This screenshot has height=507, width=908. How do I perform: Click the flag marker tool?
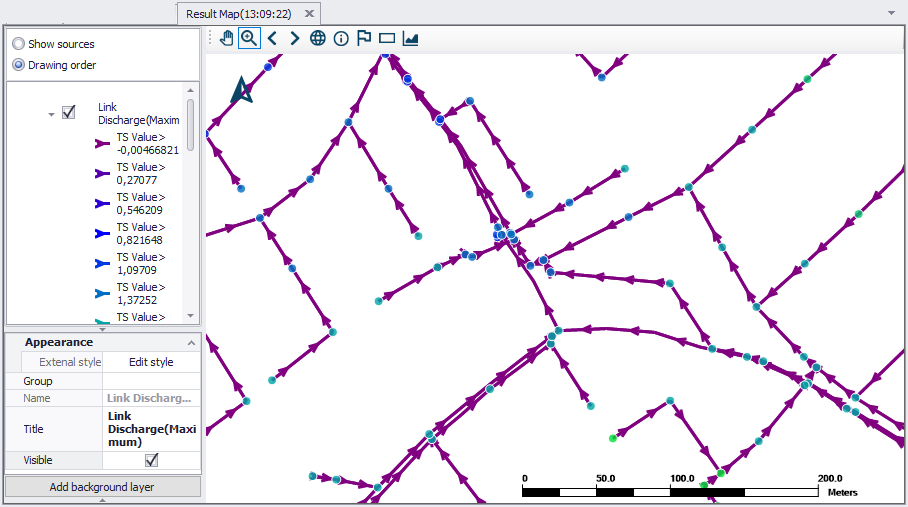[x=364, y=38]
